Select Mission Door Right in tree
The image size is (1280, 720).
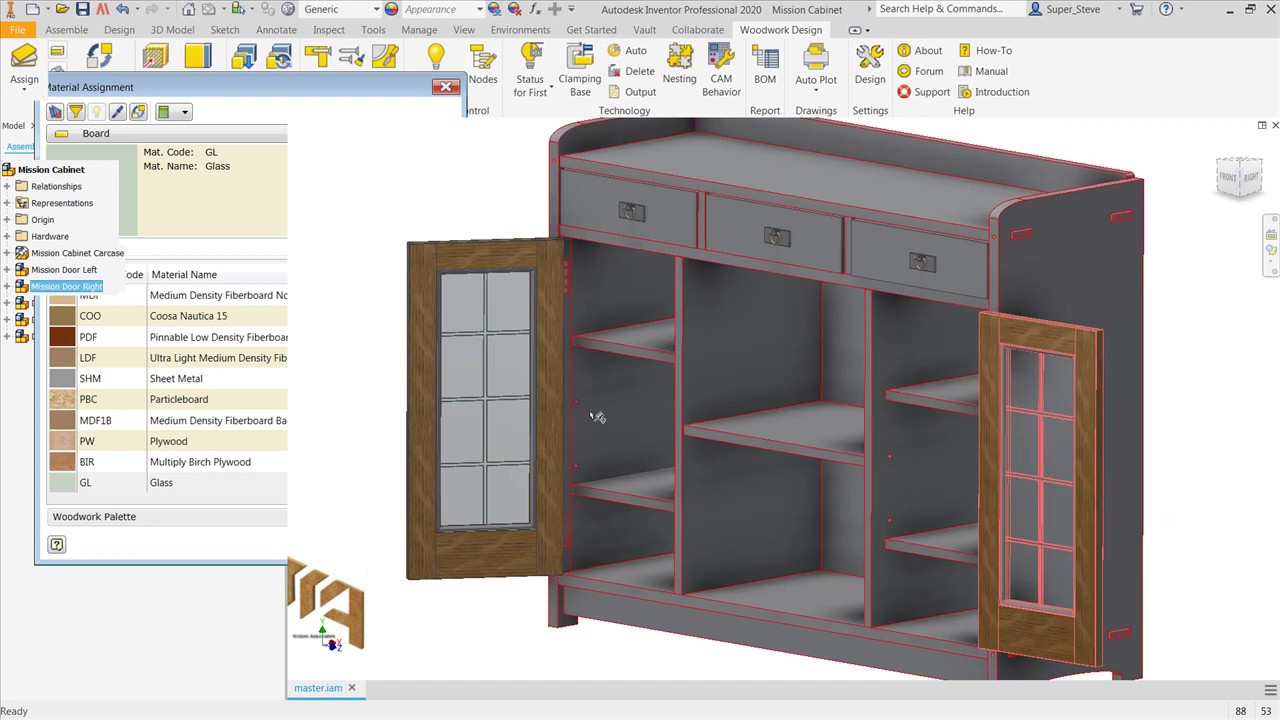[66, 286]
